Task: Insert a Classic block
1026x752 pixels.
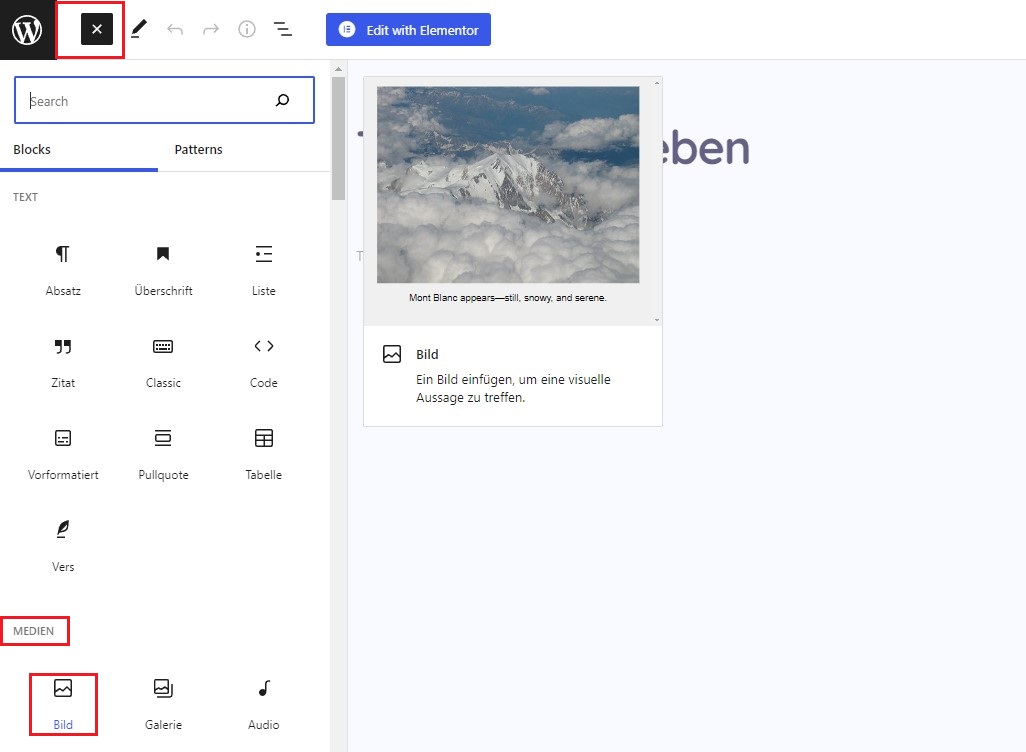Action: [x=163, y=363]
